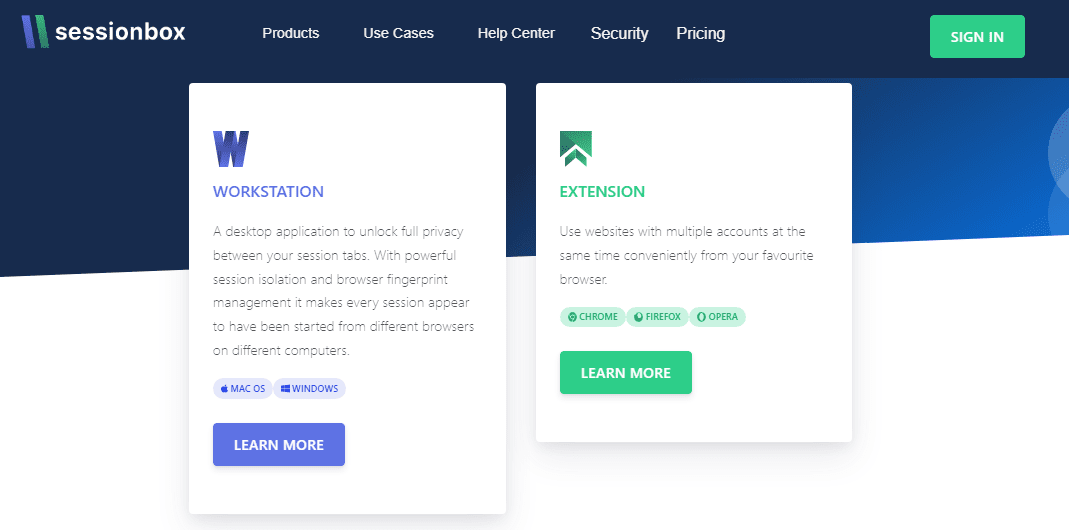The height and width of the screenshot is (530, 1069).
Task: Click the sessionbox wordmark text
Action: coord(120,32)
